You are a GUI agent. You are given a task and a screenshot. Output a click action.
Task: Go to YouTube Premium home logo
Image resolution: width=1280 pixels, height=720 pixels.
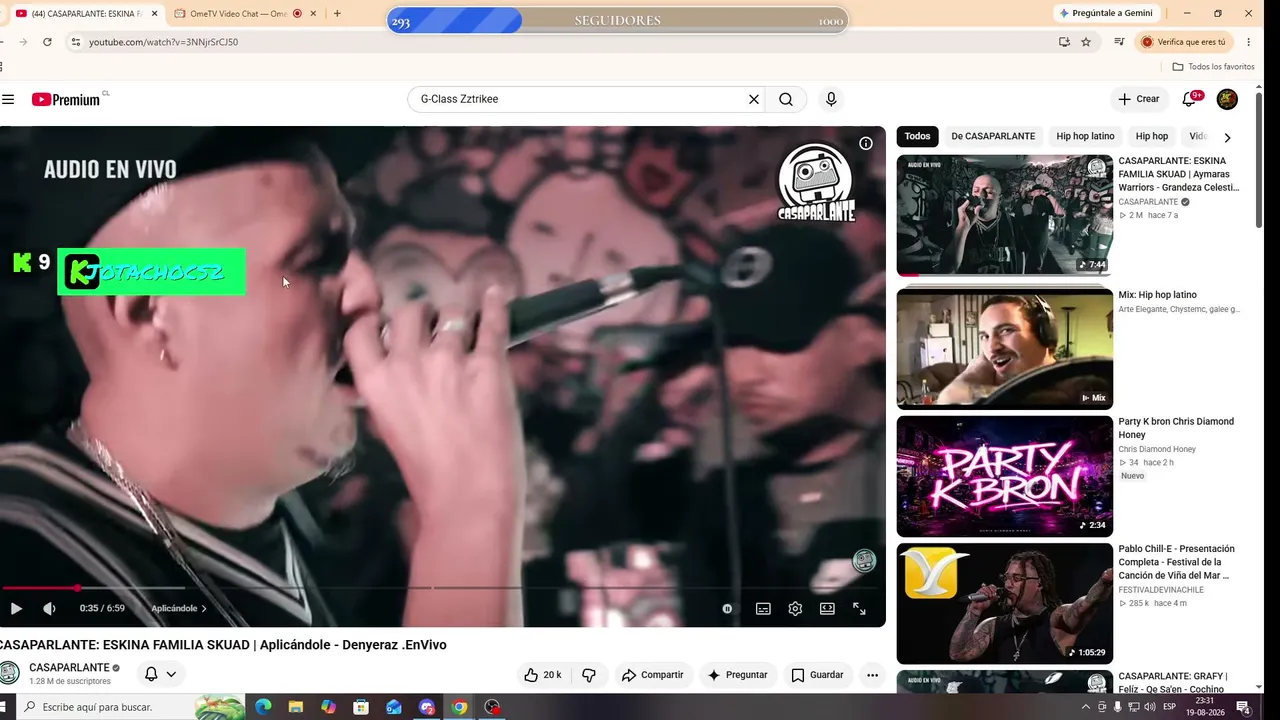tap(66, 99)
